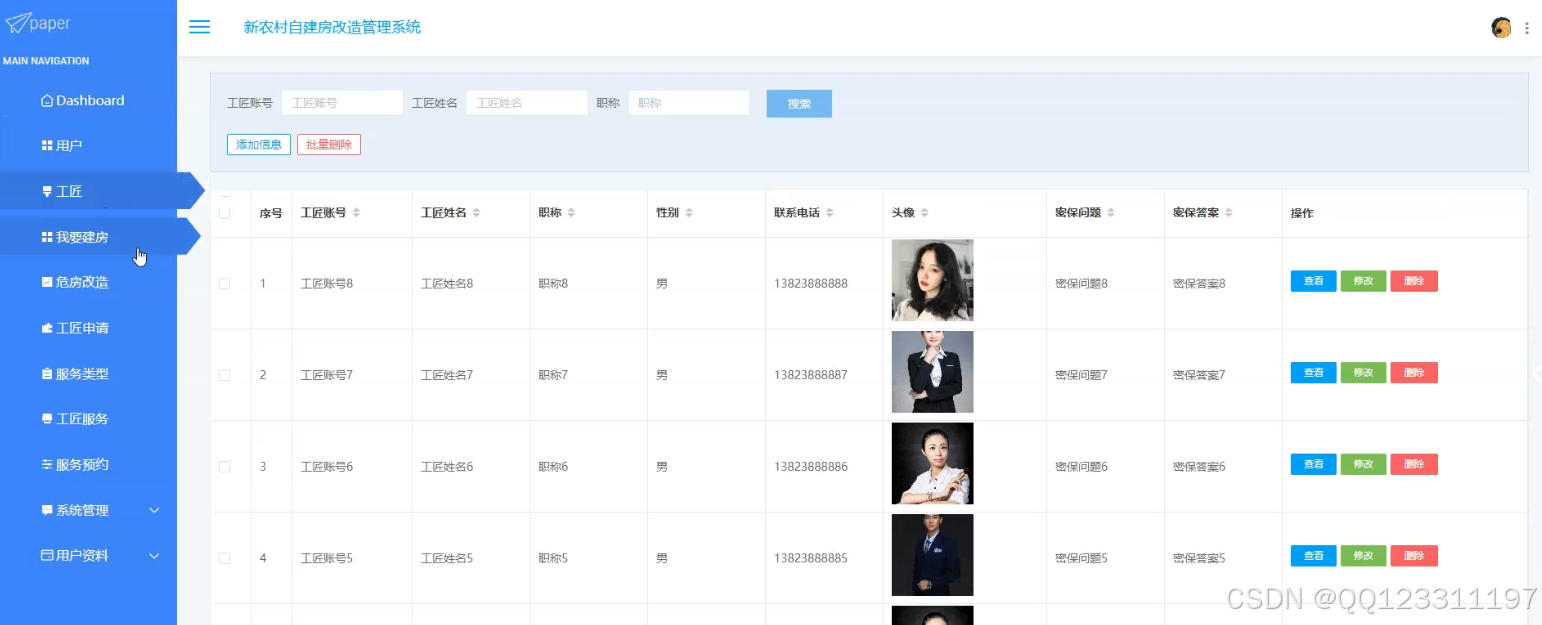Click the card icon beside 用户资料
1542x625 pixels.
point(46,555)
